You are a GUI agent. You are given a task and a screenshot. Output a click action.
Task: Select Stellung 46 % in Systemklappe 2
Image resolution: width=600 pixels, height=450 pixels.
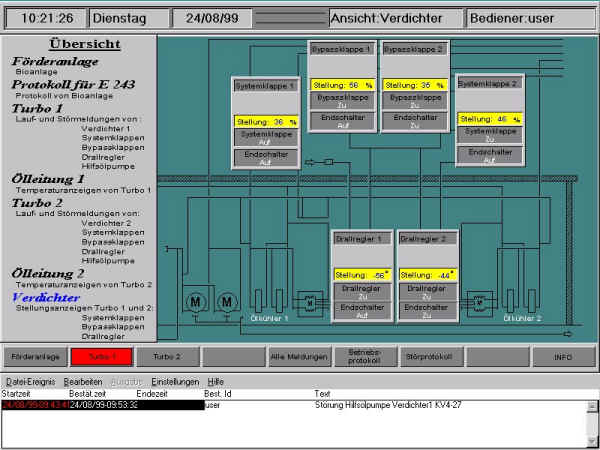point(490,119)
